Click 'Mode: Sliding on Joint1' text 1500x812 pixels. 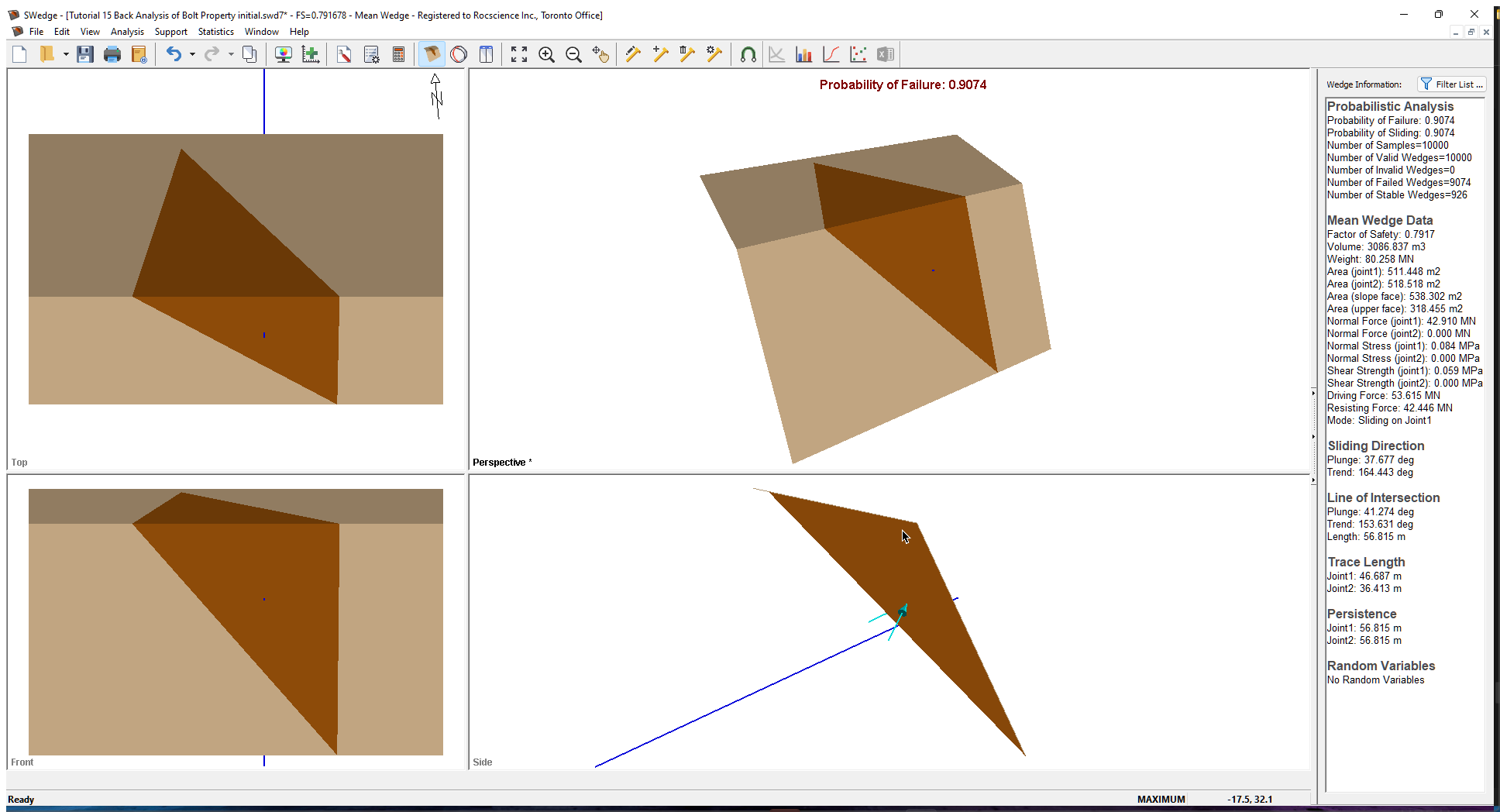(1379, 420)
